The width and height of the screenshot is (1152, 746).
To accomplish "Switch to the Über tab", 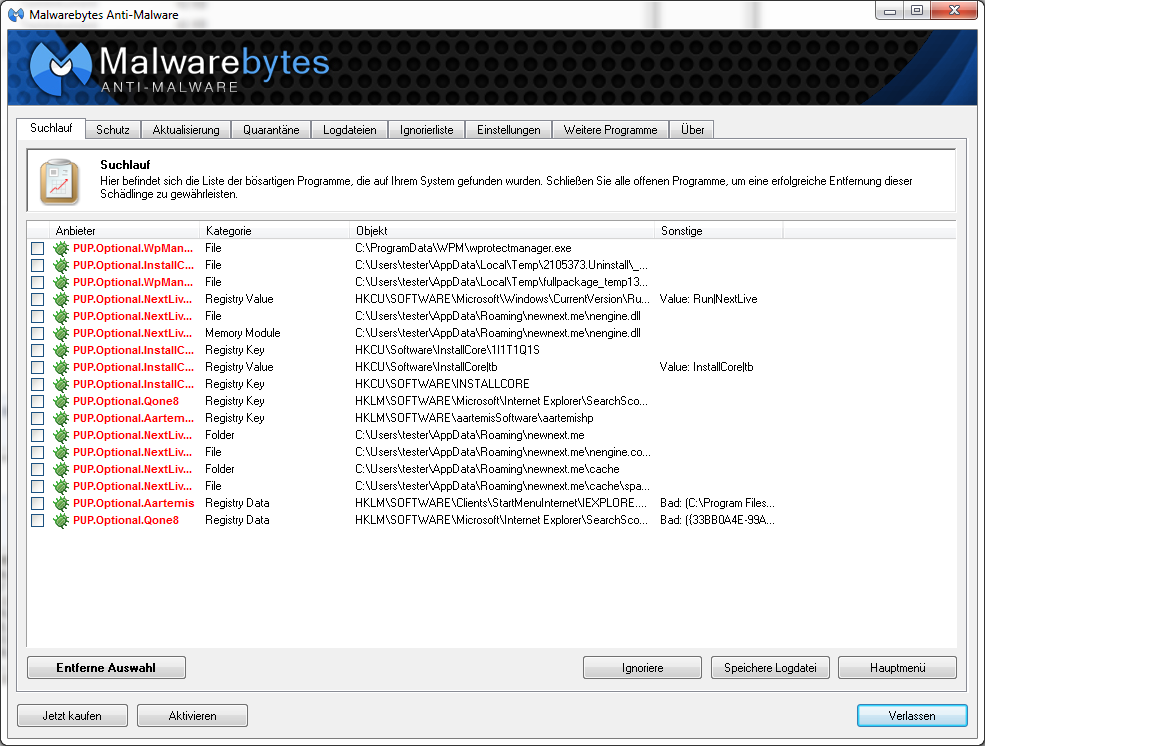I will pos(692,129).
